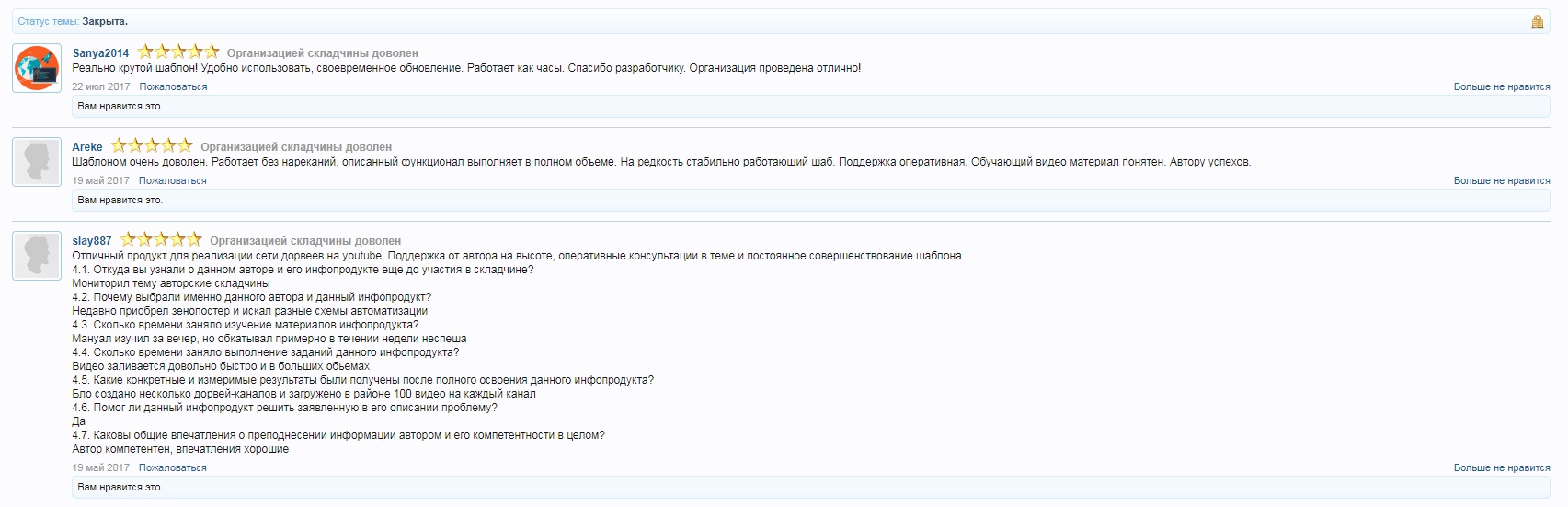1568x507 pixels.
Task: Click Areke's default avatar image
Action: pos(37,162)
